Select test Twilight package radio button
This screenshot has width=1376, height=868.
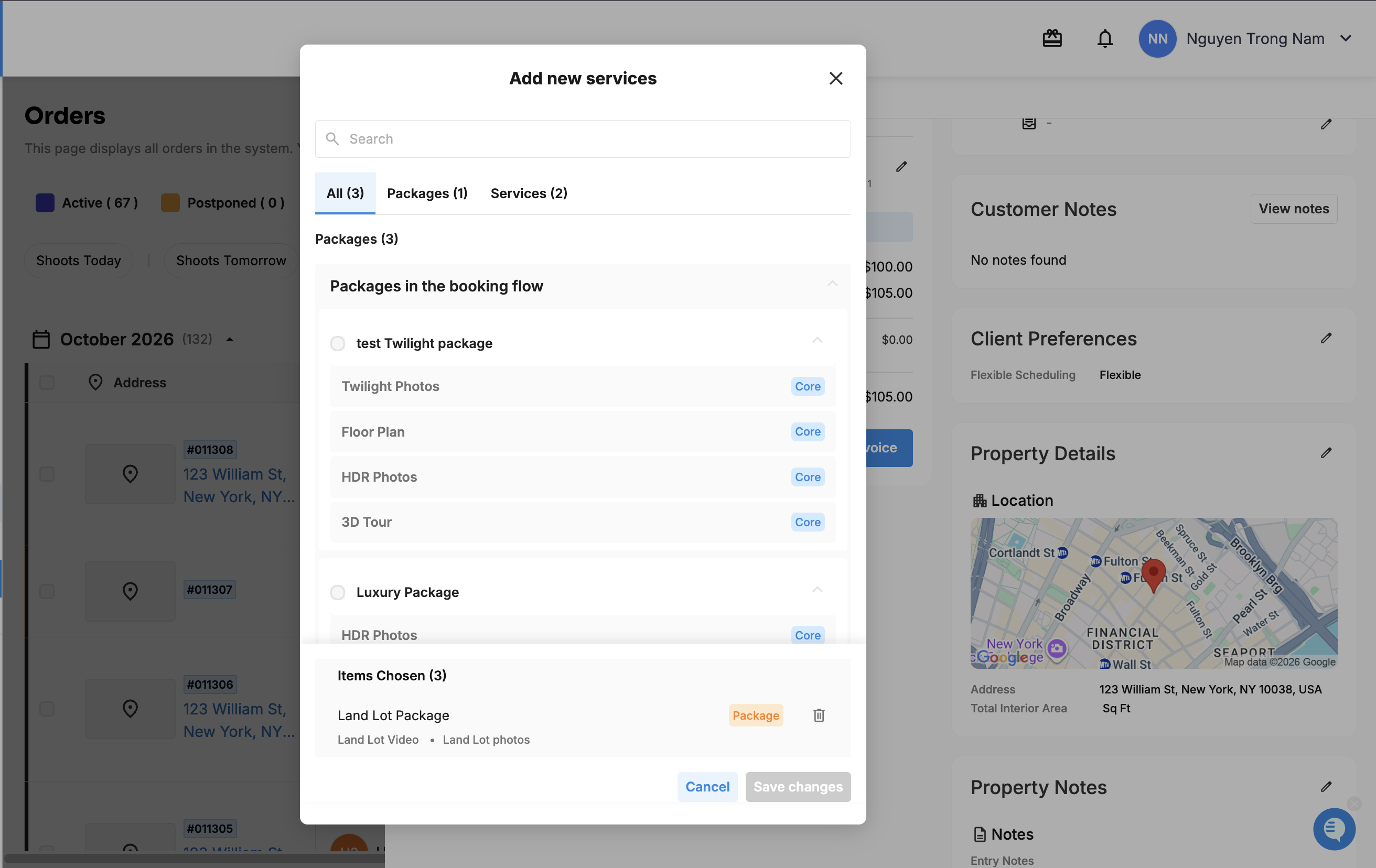coord(338,343)
